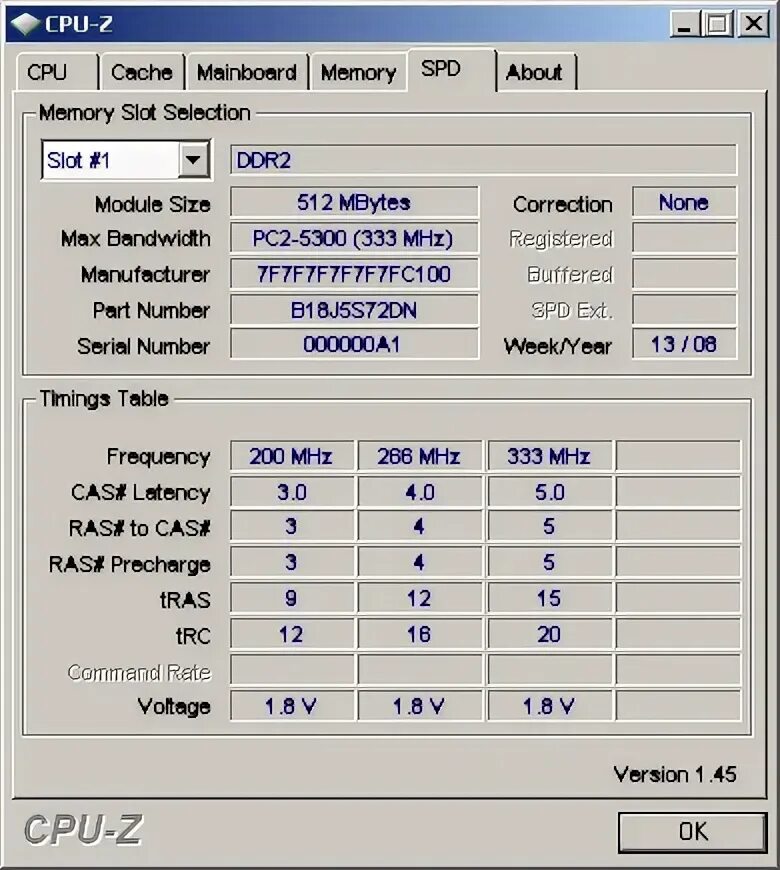Click serial number 000000A1

coord(354,345)
